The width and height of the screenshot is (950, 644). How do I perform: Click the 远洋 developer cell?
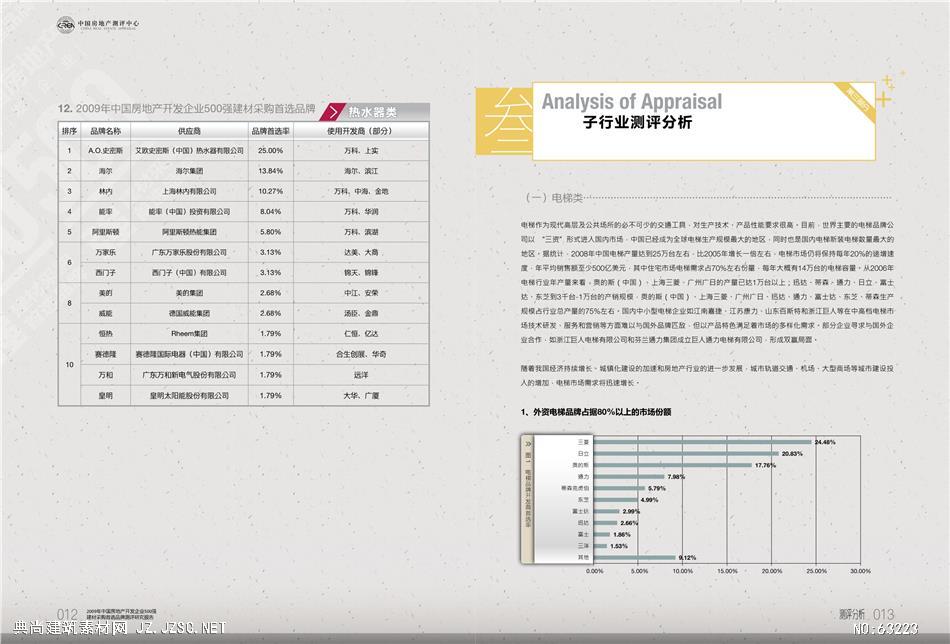point(361,375)
